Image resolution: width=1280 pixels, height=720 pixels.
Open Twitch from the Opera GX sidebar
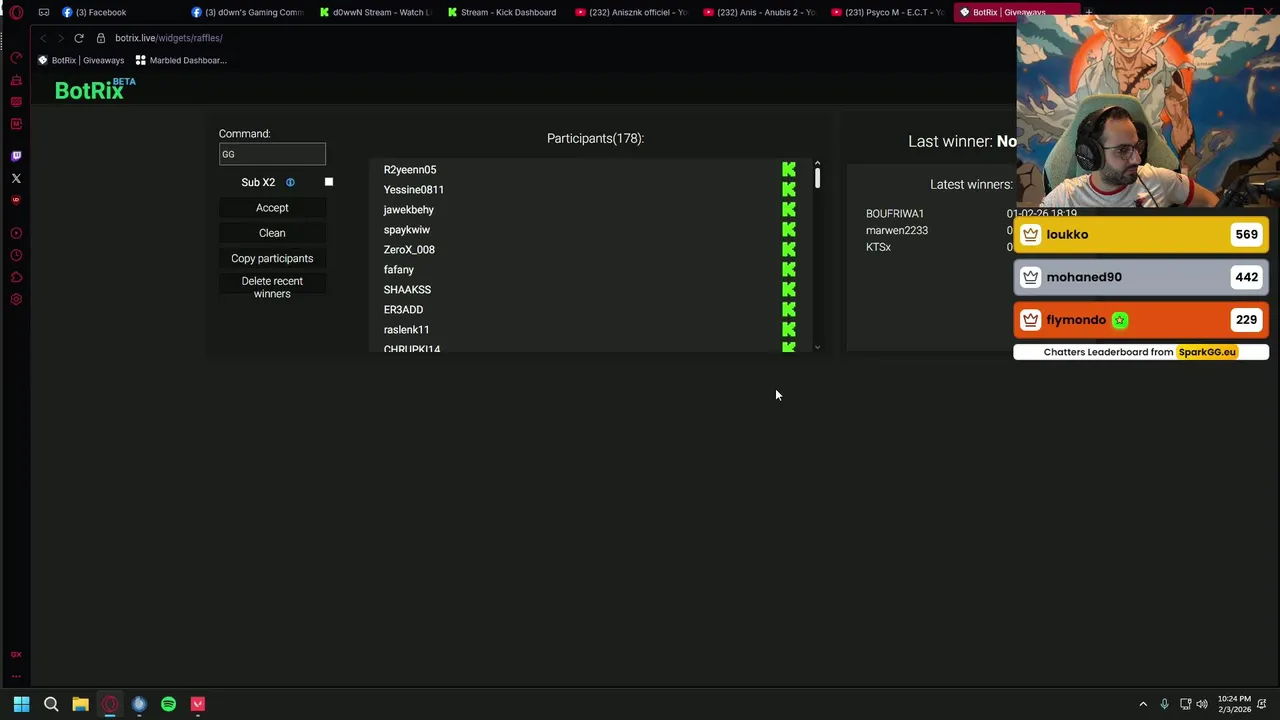click(x=16, y=156)
